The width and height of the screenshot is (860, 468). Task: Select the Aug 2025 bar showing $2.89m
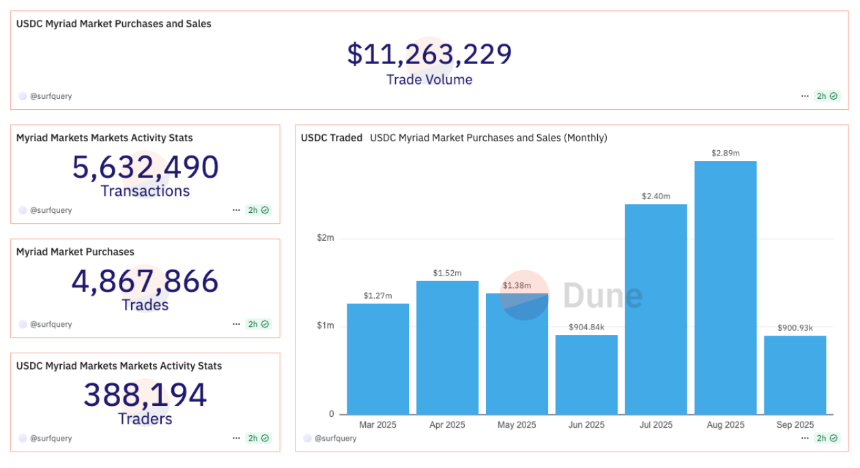point(725,288)
